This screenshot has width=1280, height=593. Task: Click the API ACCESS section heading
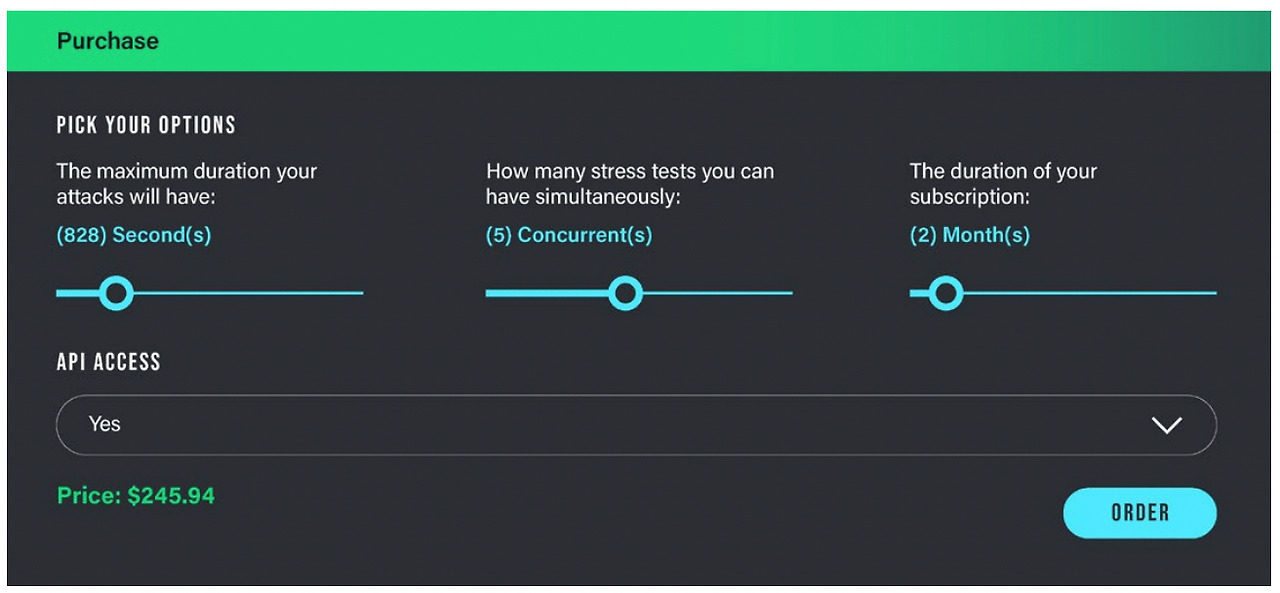(108, 362)
